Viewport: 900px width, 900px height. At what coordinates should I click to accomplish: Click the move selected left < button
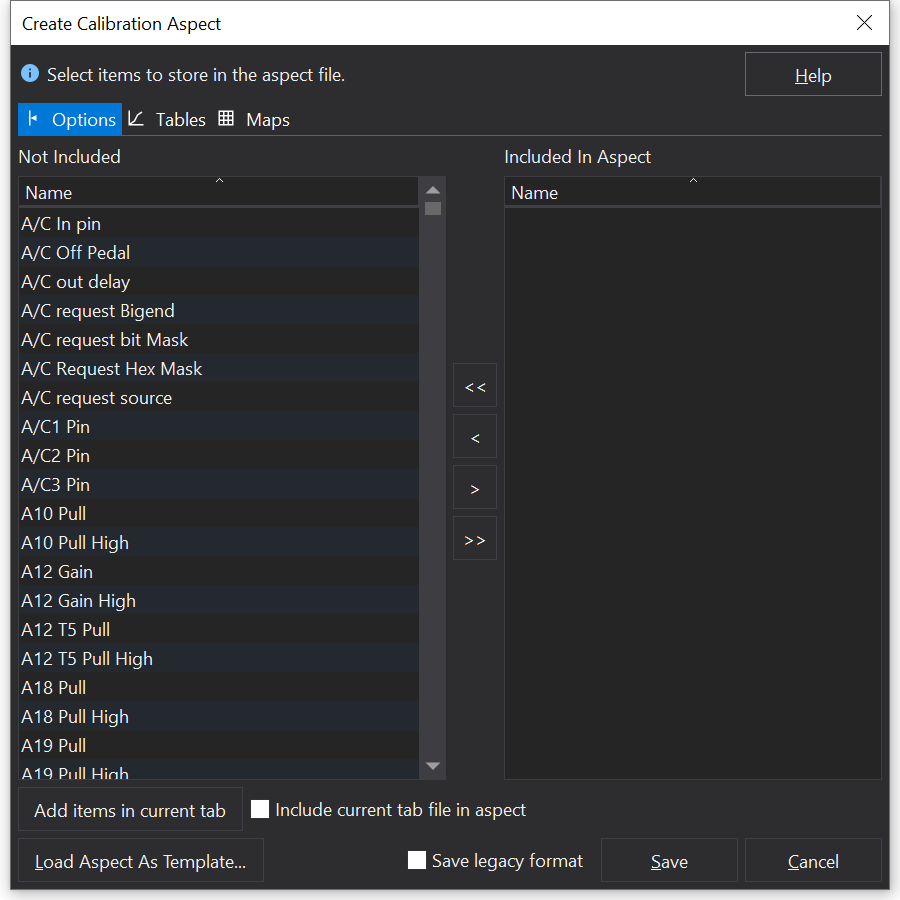[474, 437]
